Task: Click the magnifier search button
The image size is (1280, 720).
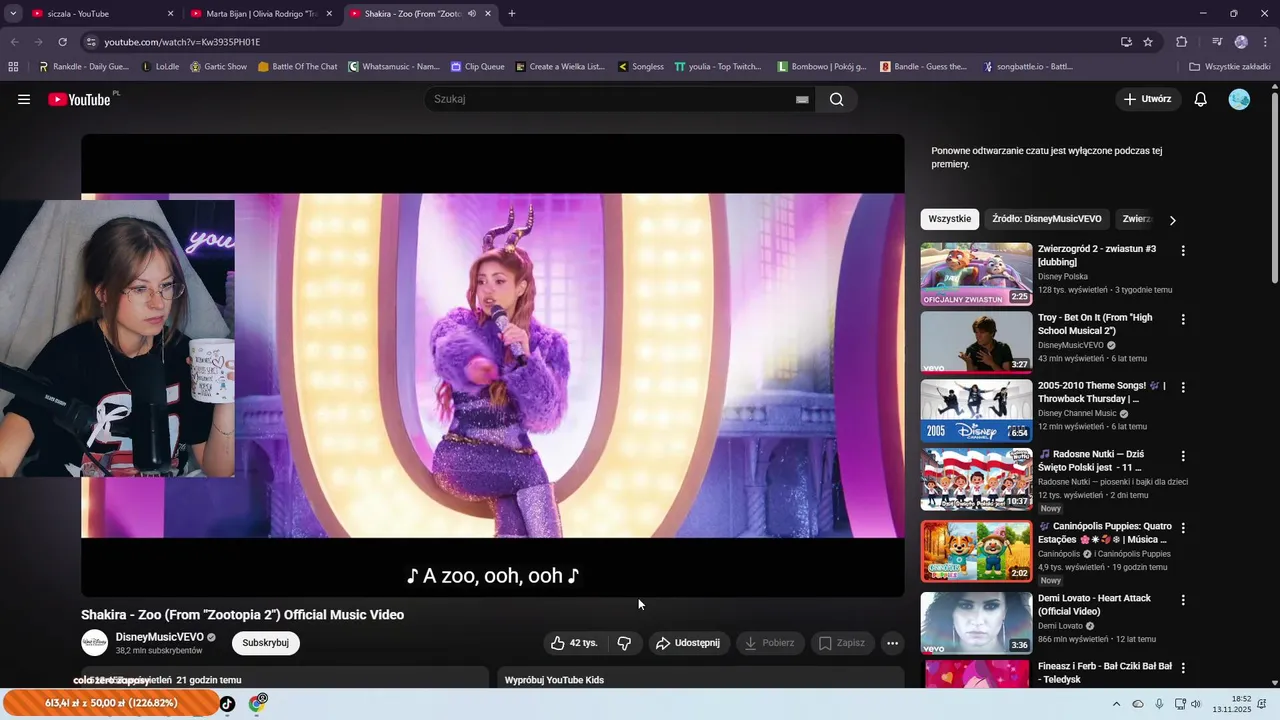Action: 836,99
